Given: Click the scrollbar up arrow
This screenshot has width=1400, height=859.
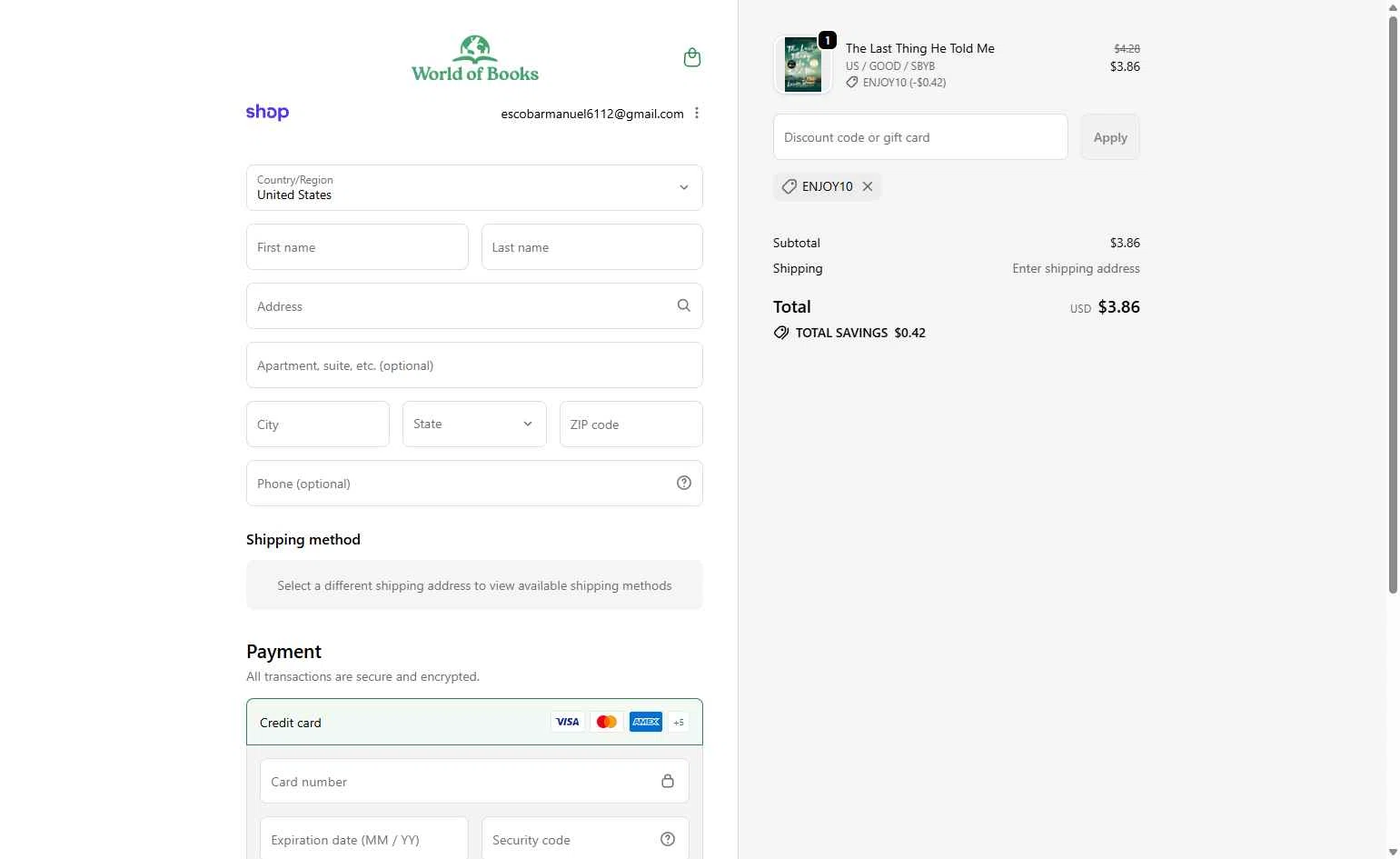Looking at the screenshot, I should pyautogui.click(x=1393, y=7).
